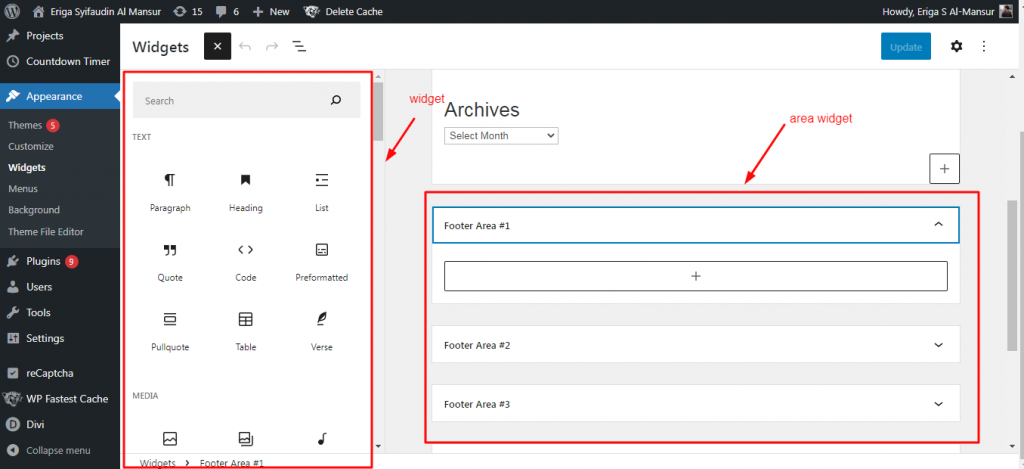Go to Themes submenu
1024x469 pixels.
(x=25, y=125)
